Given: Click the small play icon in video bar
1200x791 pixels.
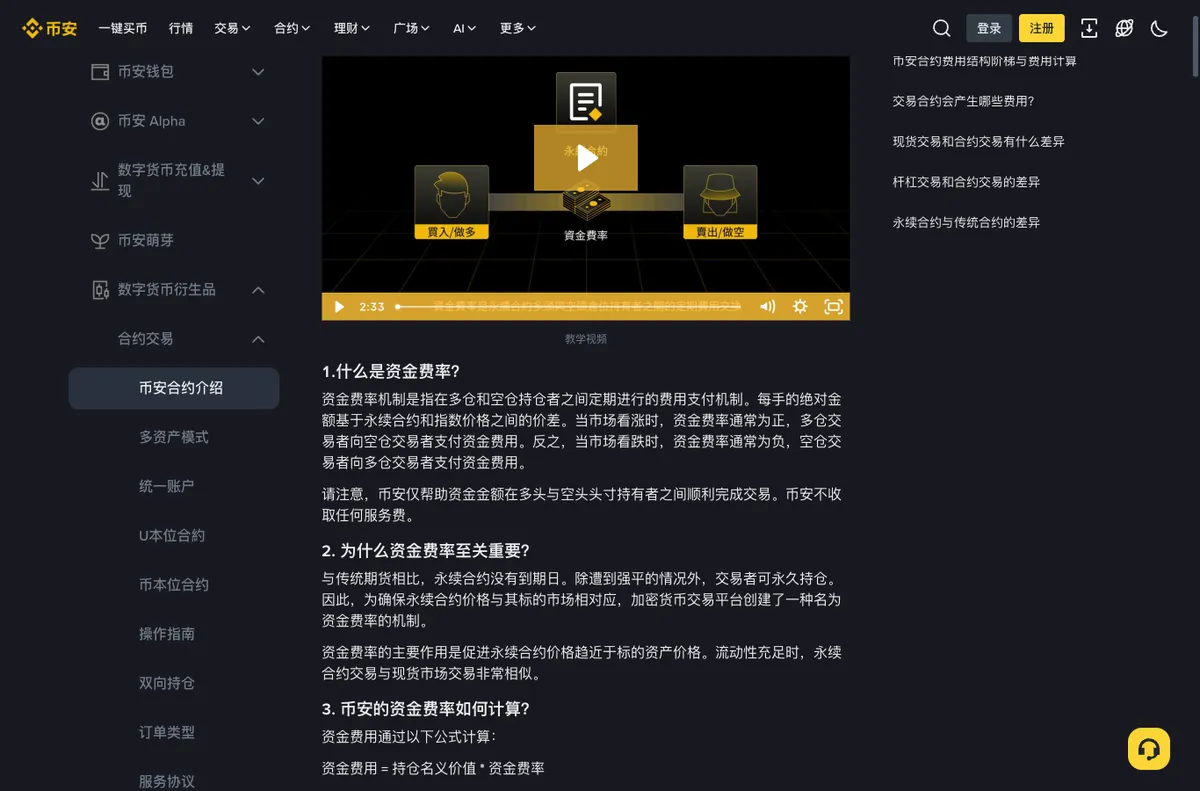Looking at the screenshot, I should 339,307.
